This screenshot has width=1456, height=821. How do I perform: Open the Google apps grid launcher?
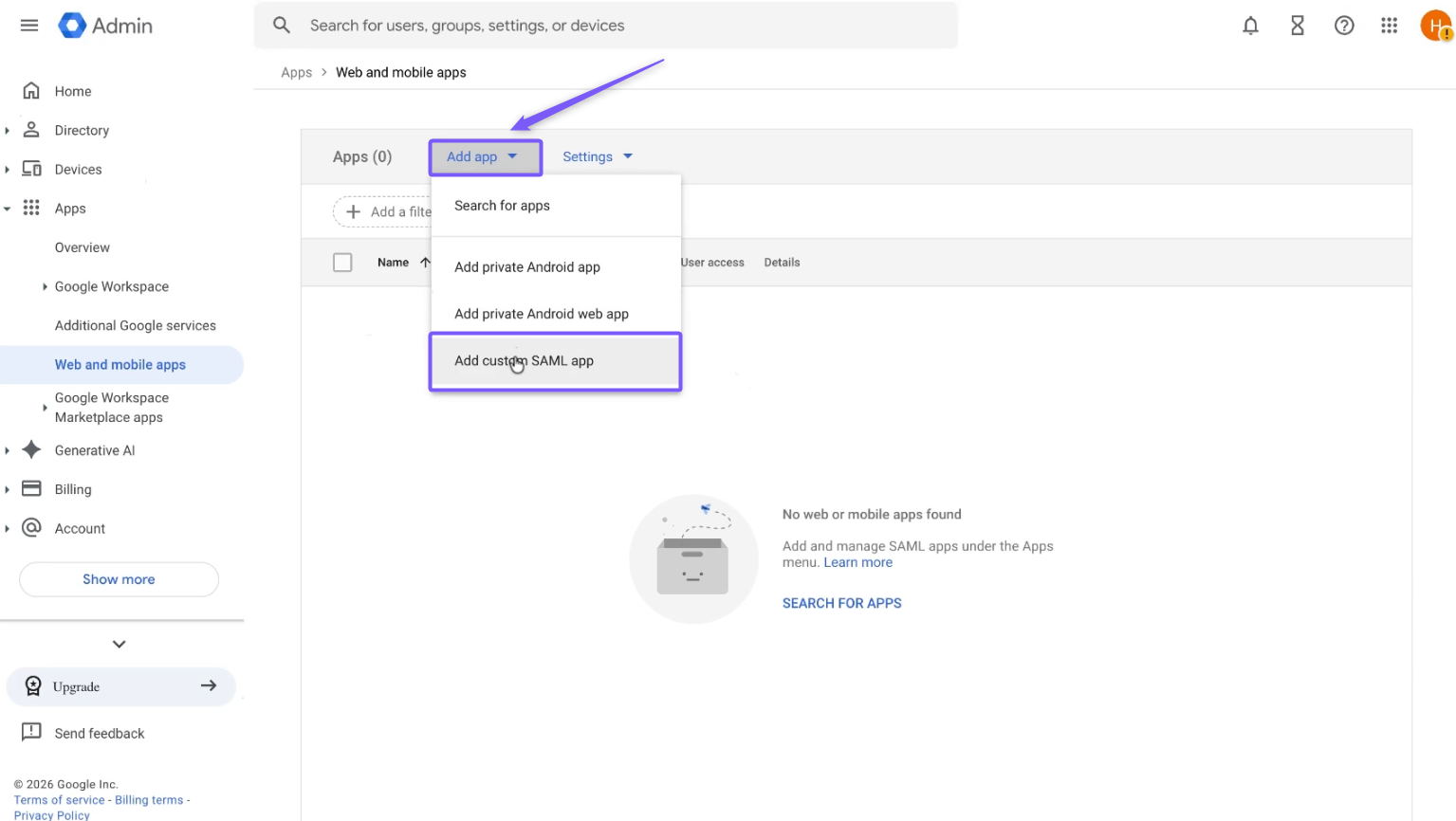1389,26
